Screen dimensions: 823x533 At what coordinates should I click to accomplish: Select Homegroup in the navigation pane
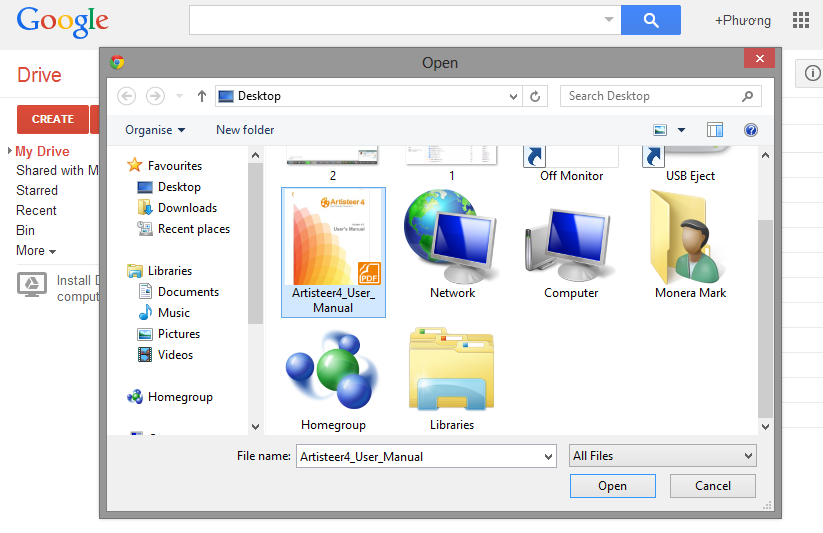(170, 397)
